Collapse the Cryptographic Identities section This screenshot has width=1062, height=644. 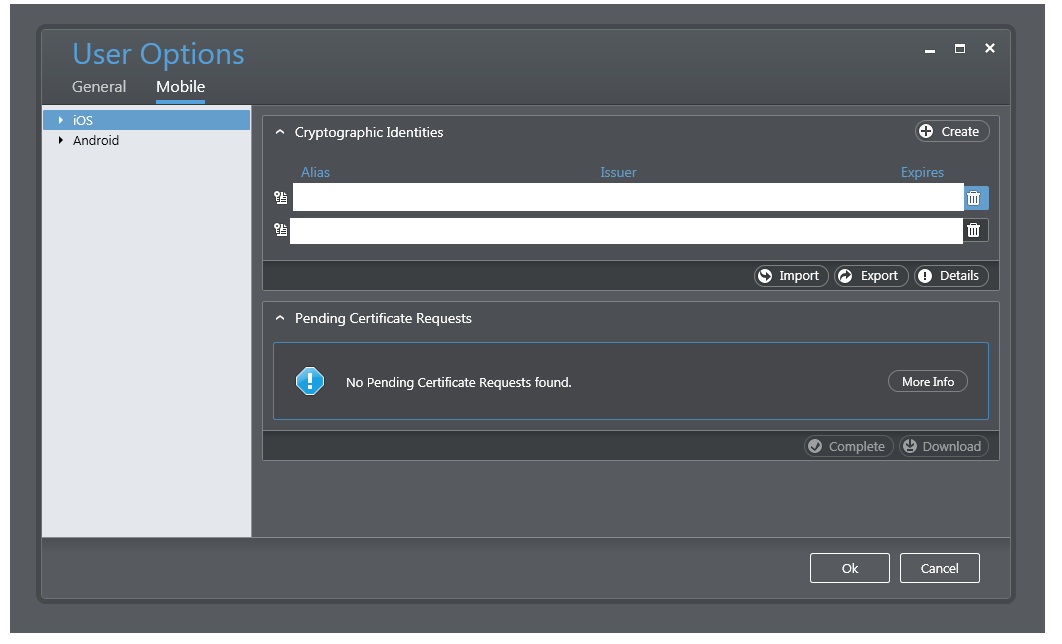point(280,132)
